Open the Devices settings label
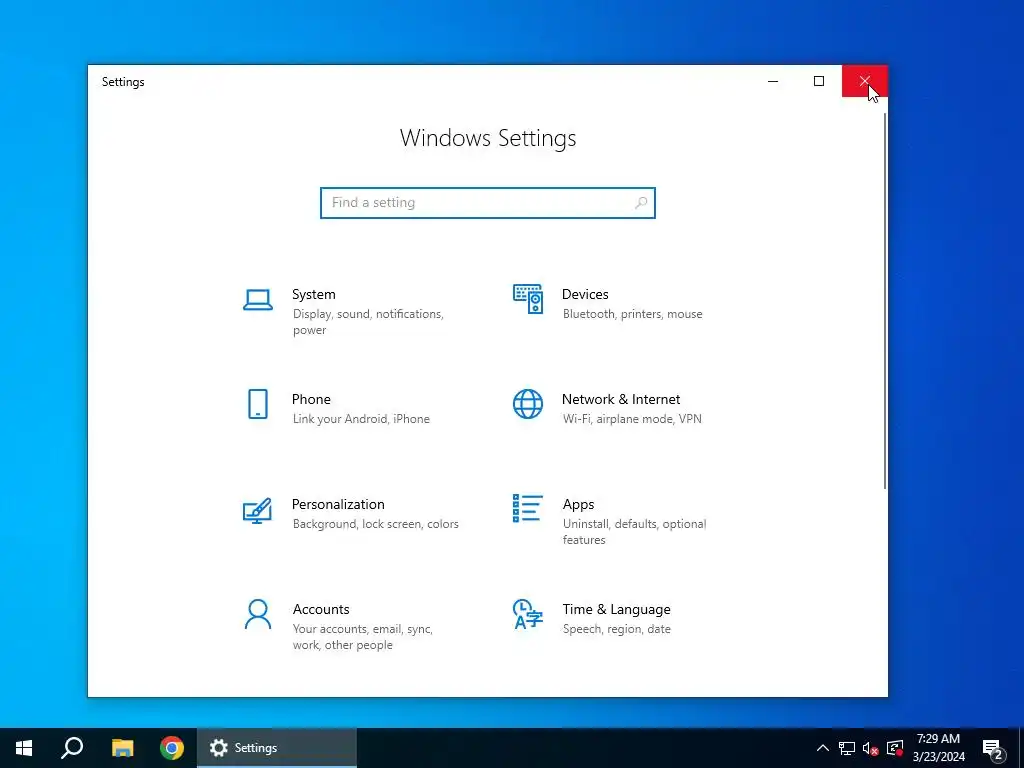The image size is (1024, 768). coord(585,295)
